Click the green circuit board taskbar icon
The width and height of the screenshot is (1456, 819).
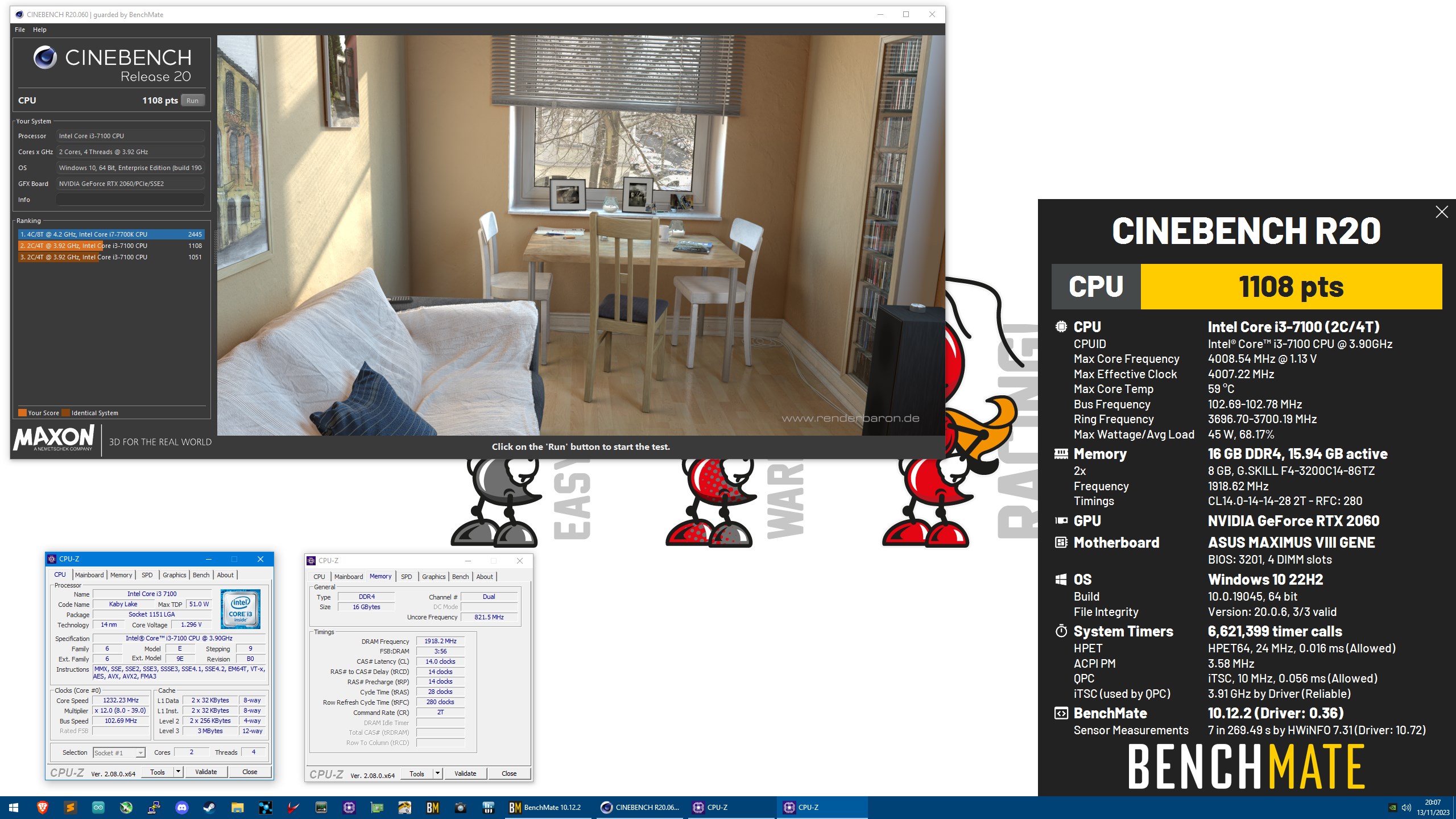tap(377, 808)
